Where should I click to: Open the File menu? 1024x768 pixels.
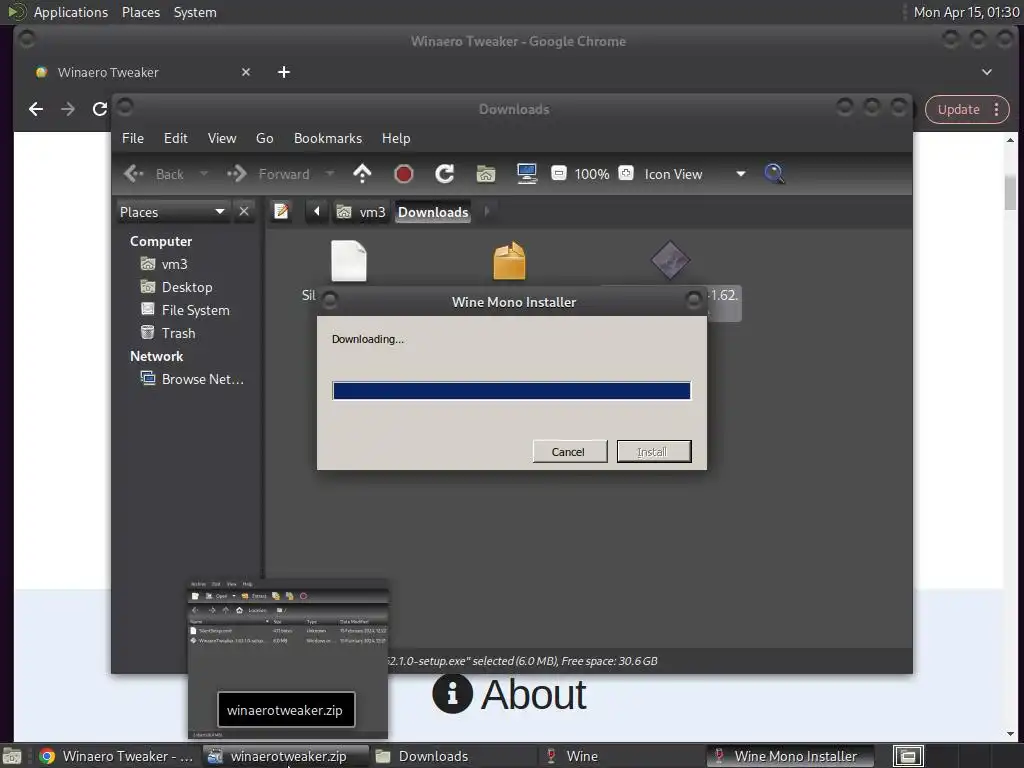point(133,138)
